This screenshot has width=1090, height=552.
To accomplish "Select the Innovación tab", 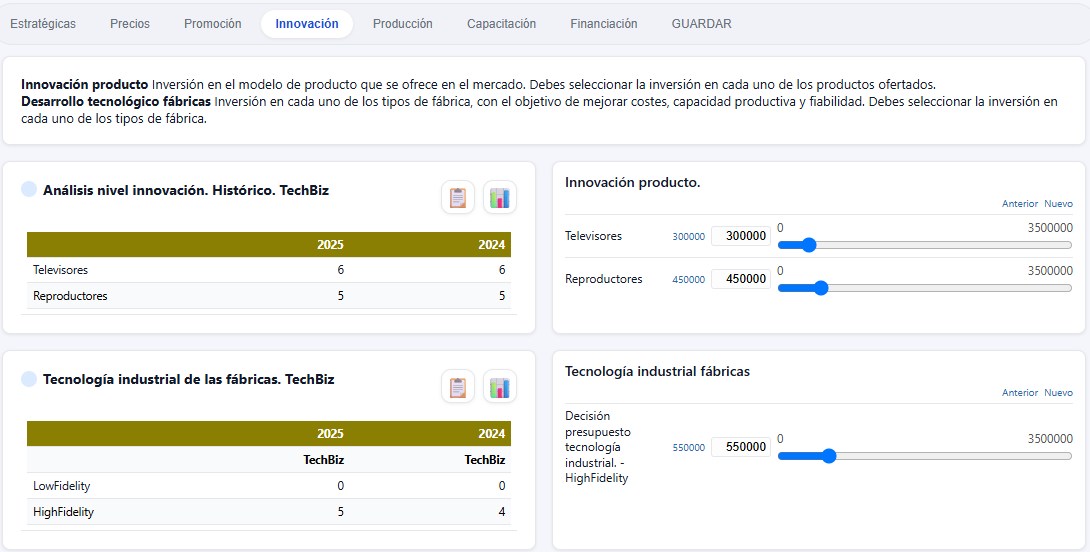I will click(x=307, y=24).
